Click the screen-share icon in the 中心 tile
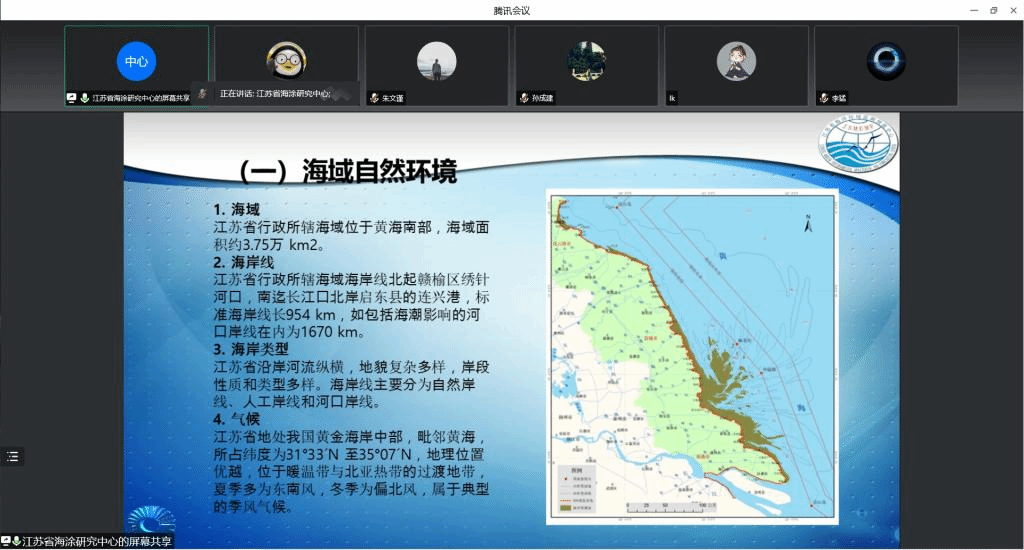Image resolution: width=1024 pixels, height=550 pixels. point(72,98)
